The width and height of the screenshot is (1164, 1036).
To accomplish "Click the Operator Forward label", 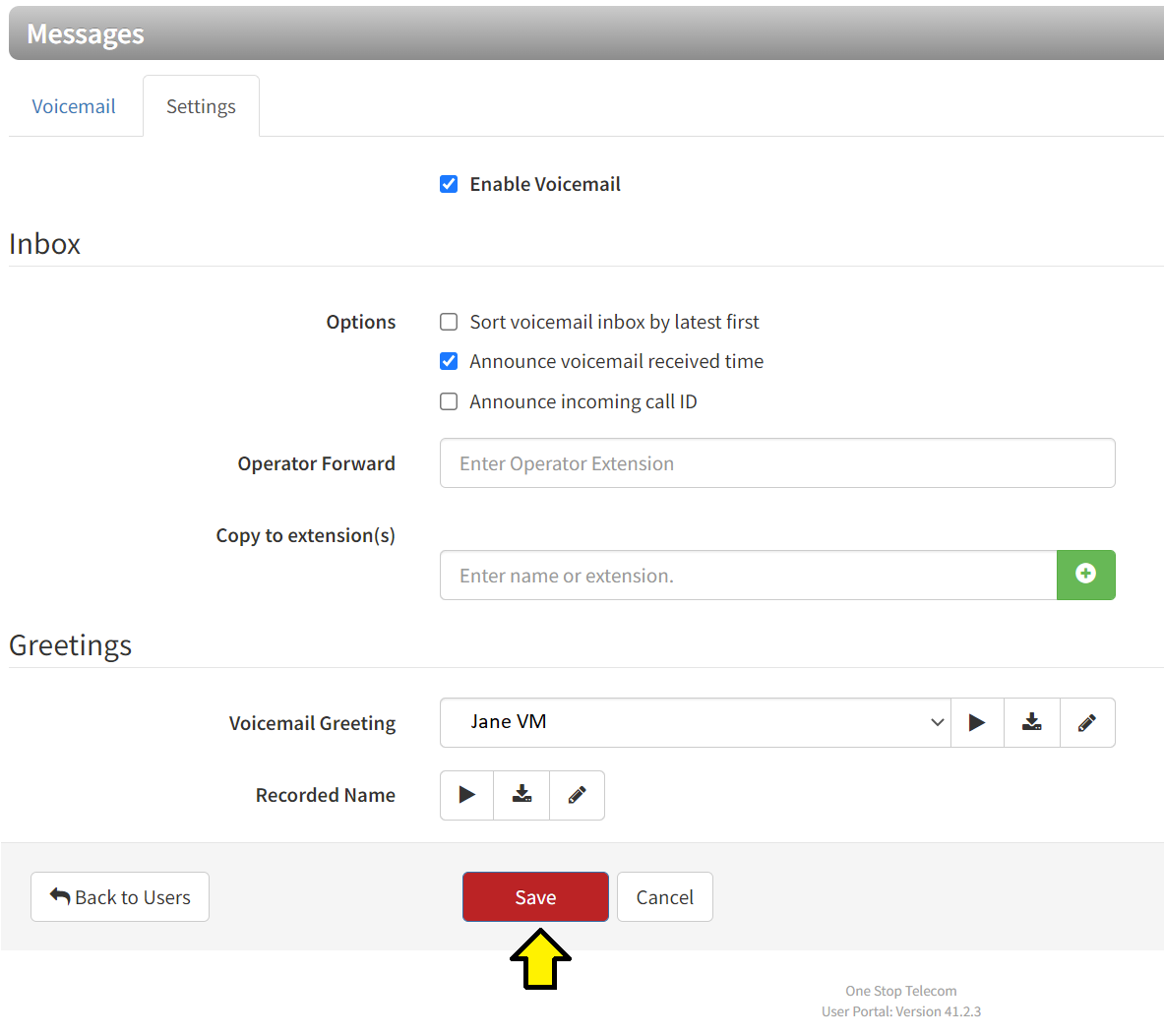I will click(x=316, y=463).
